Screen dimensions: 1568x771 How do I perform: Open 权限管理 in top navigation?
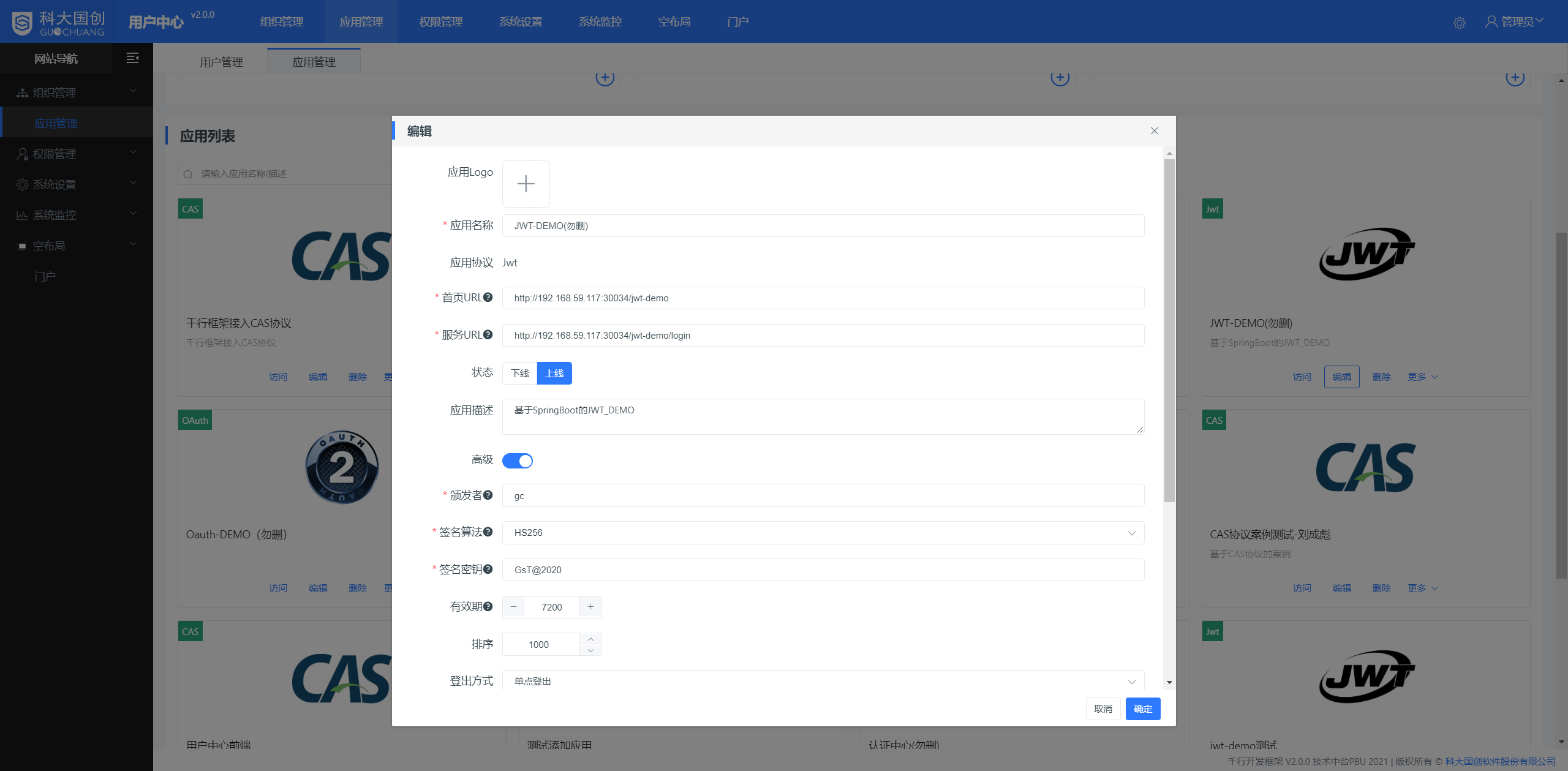coord(441,21)
